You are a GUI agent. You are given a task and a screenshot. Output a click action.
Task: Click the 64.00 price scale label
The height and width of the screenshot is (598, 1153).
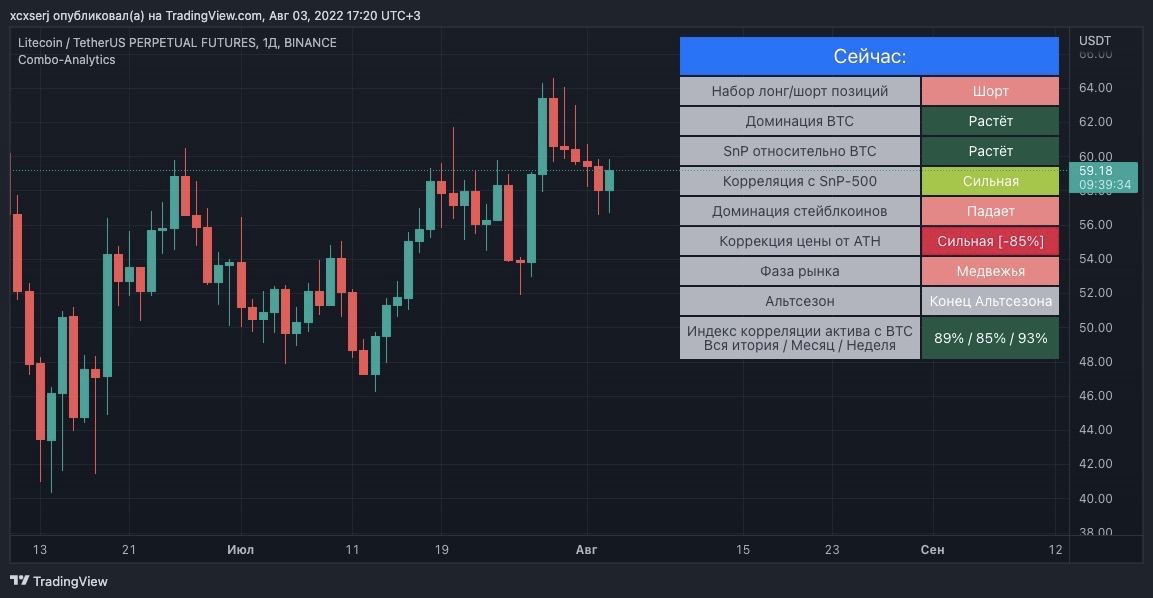point(1096,88)
